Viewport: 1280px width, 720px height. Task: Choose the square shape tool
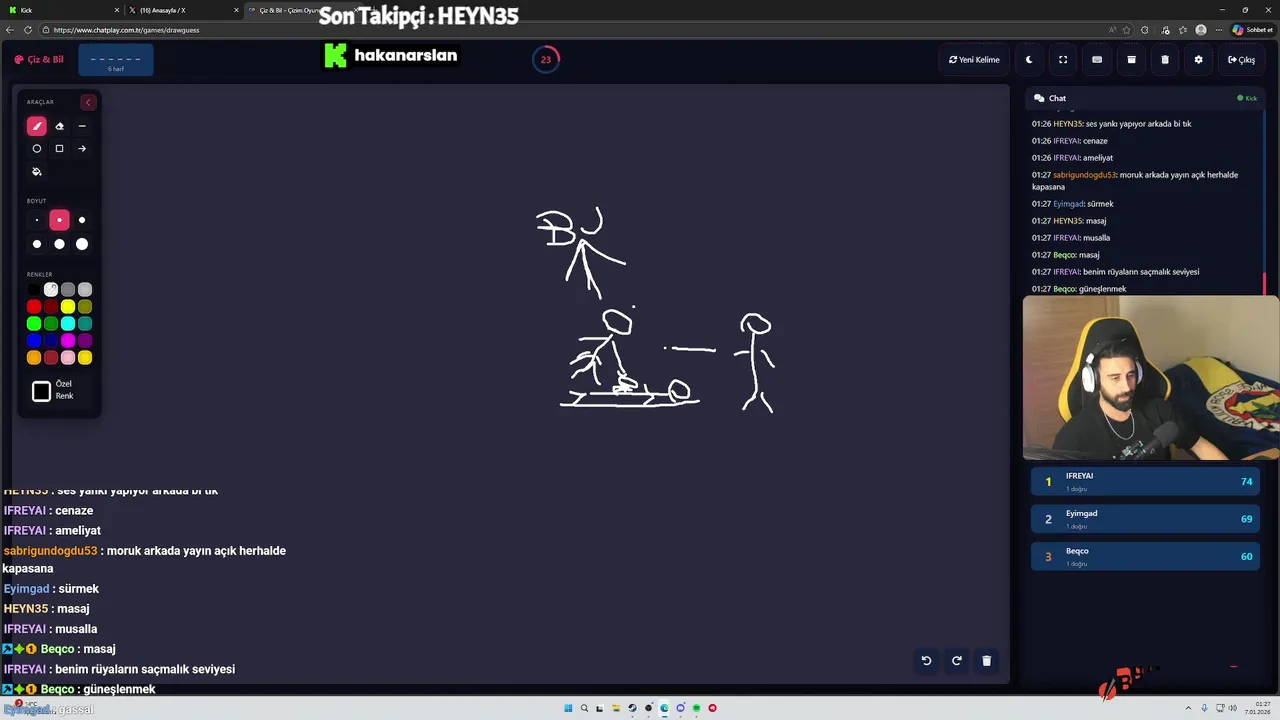[59, 148]
